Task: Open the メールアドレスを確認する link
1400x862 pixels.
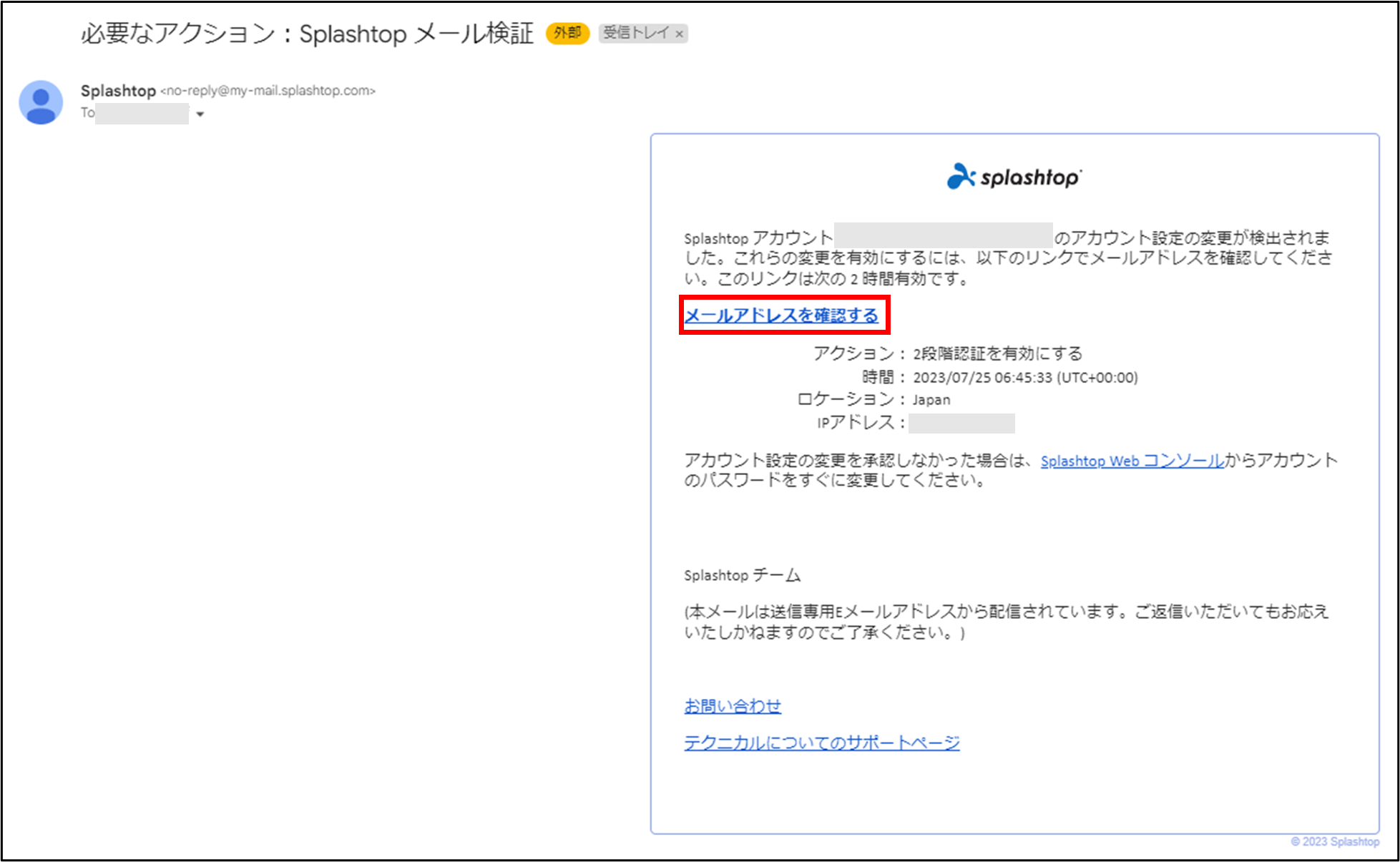Action: coord(781,315)
